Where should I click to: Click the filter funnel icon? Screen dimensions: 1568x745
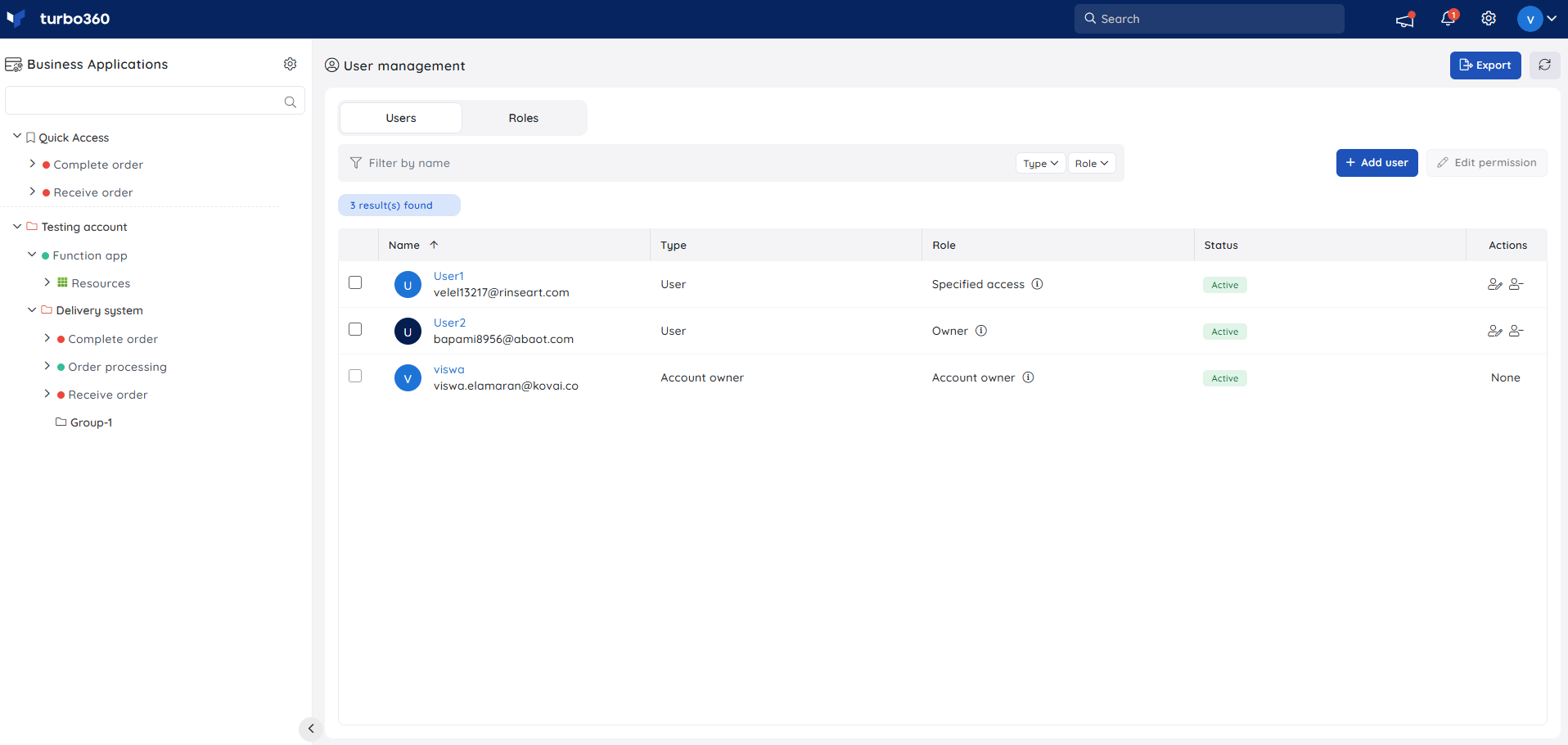(356, 163)
